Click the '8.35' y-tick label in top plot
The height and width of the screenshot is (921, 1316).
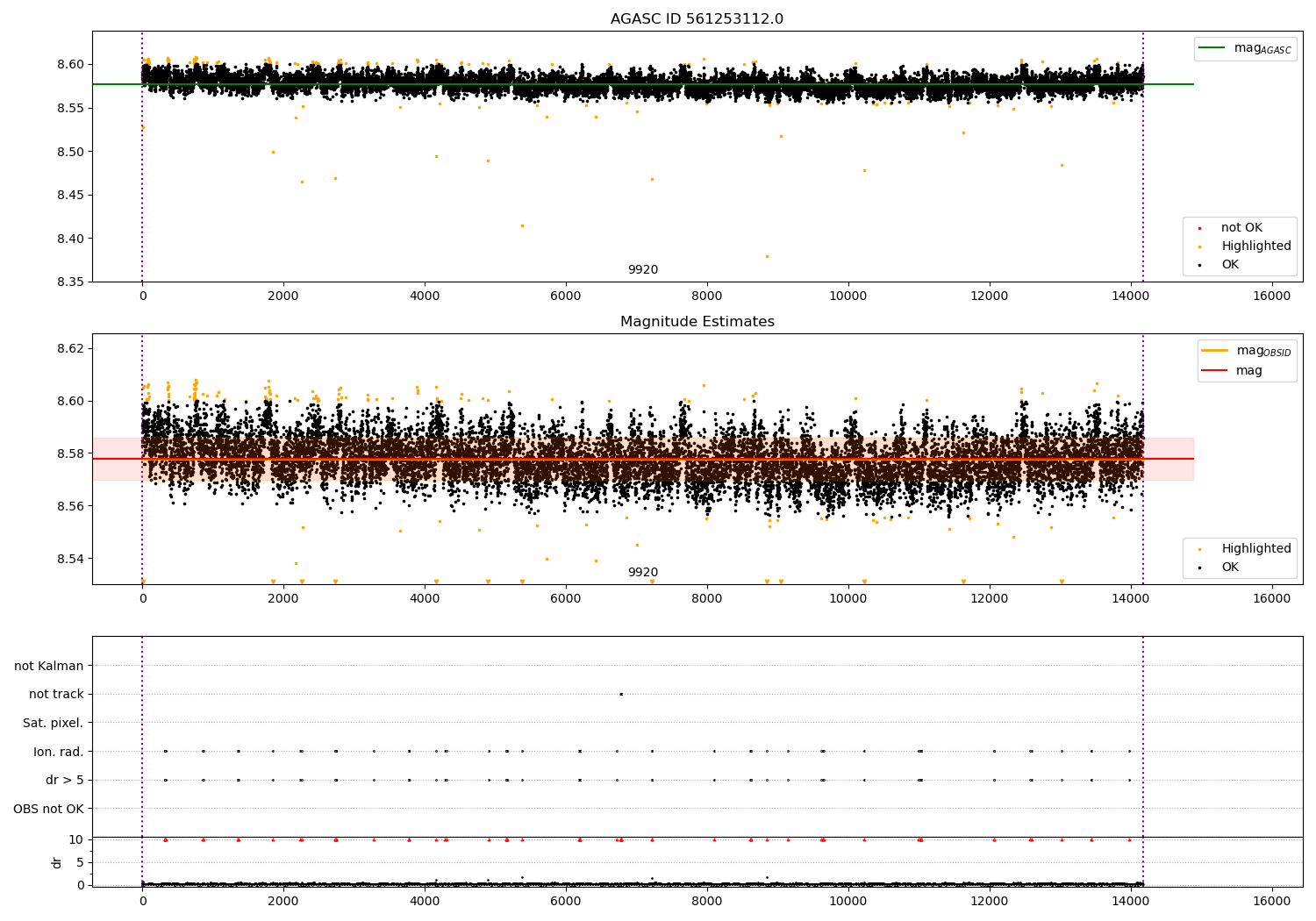pos(71,282)
